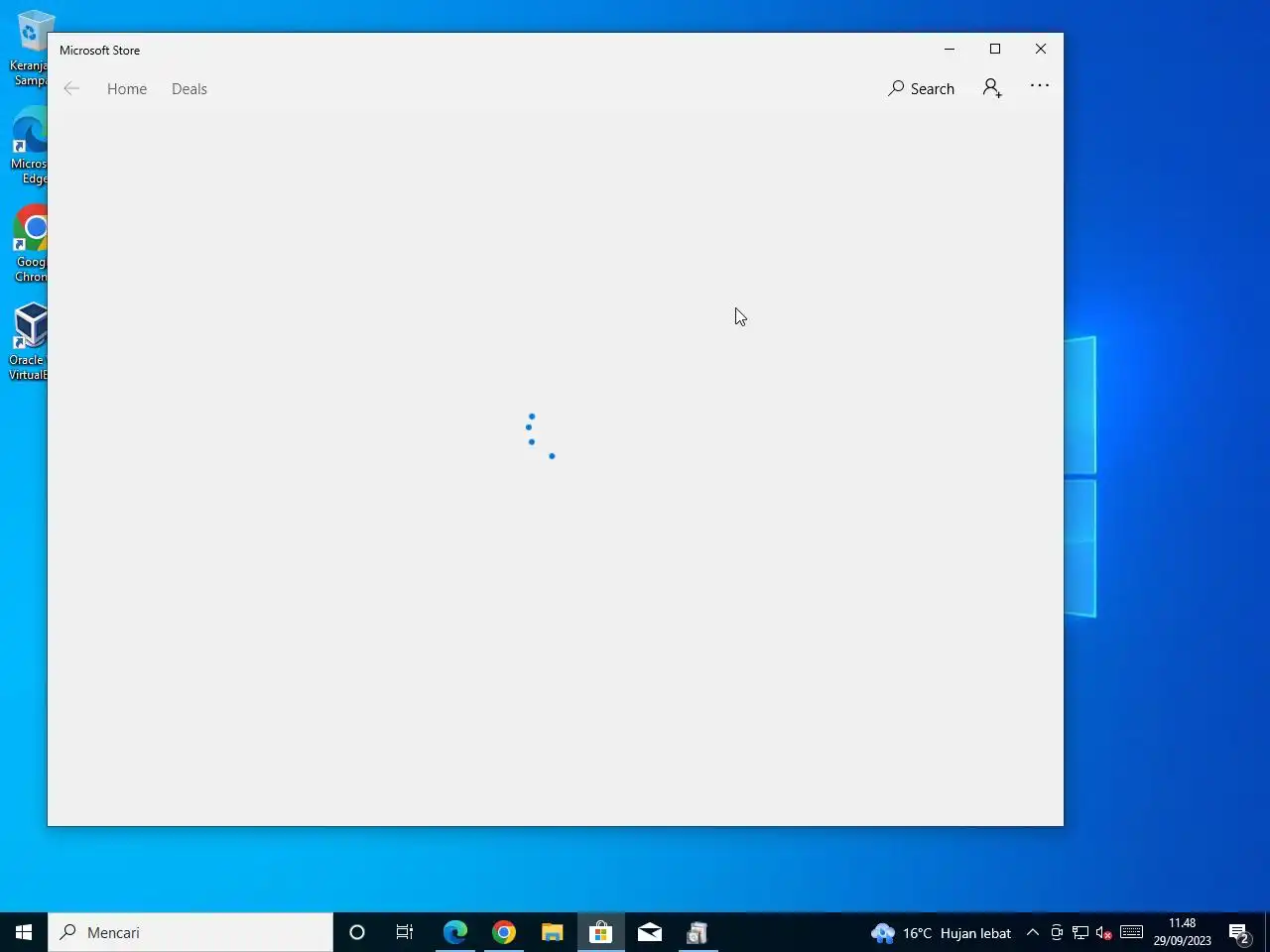The image size is (1270, 952).
Task: Select the Recycle Bin desktop icon
Action: [x=30, y=48]
